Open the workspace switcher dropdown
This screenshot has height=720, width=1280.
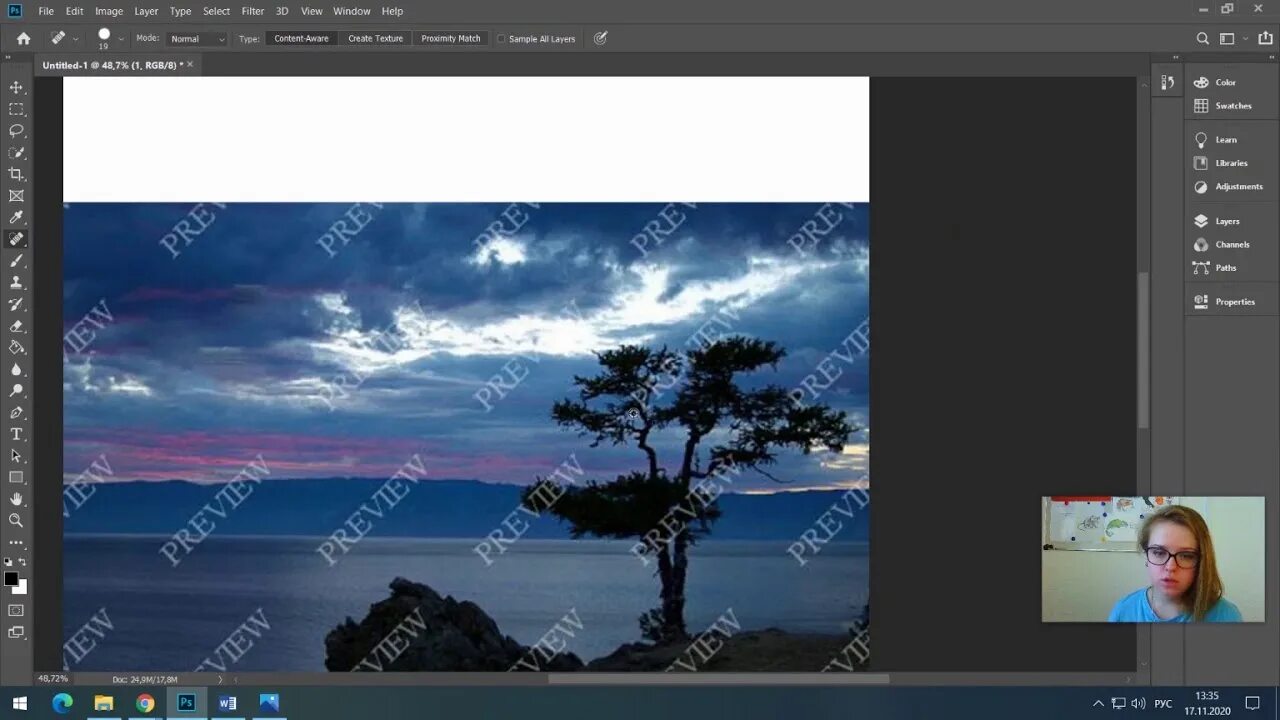click(1232, 38)
